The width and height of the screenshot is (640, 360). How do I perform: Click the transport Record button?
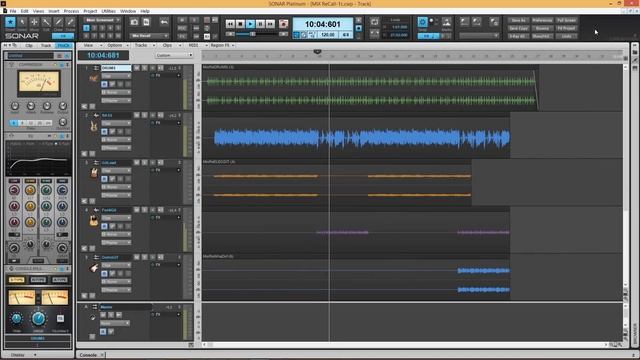pos(283,24)
